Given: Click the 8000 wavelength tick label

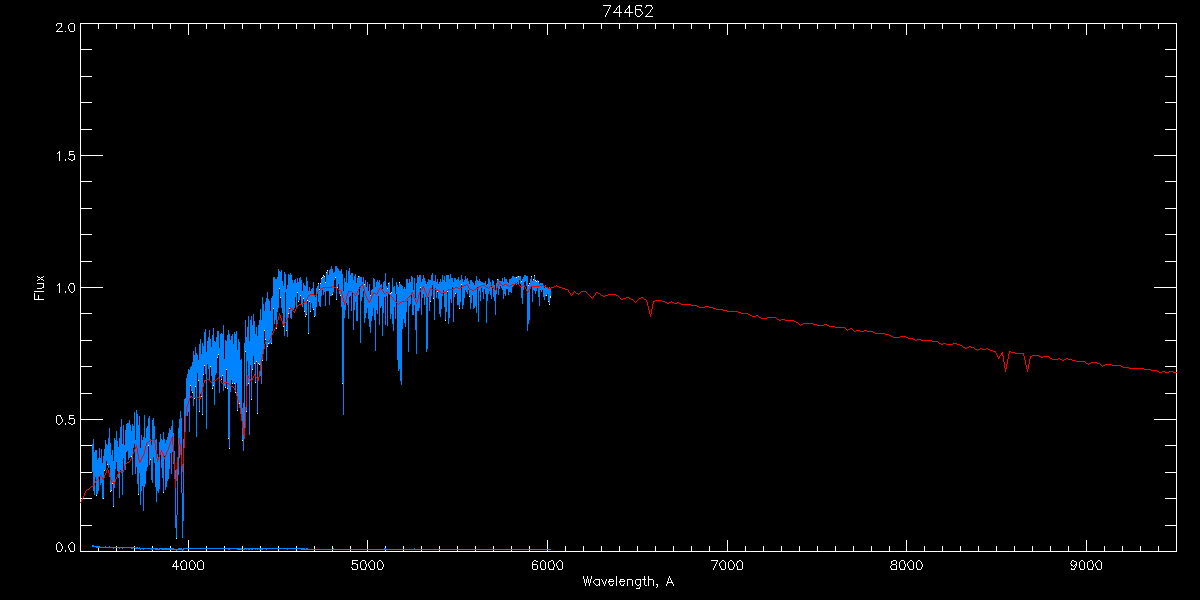Looking at the screenshot, I should tap(907, 565).
